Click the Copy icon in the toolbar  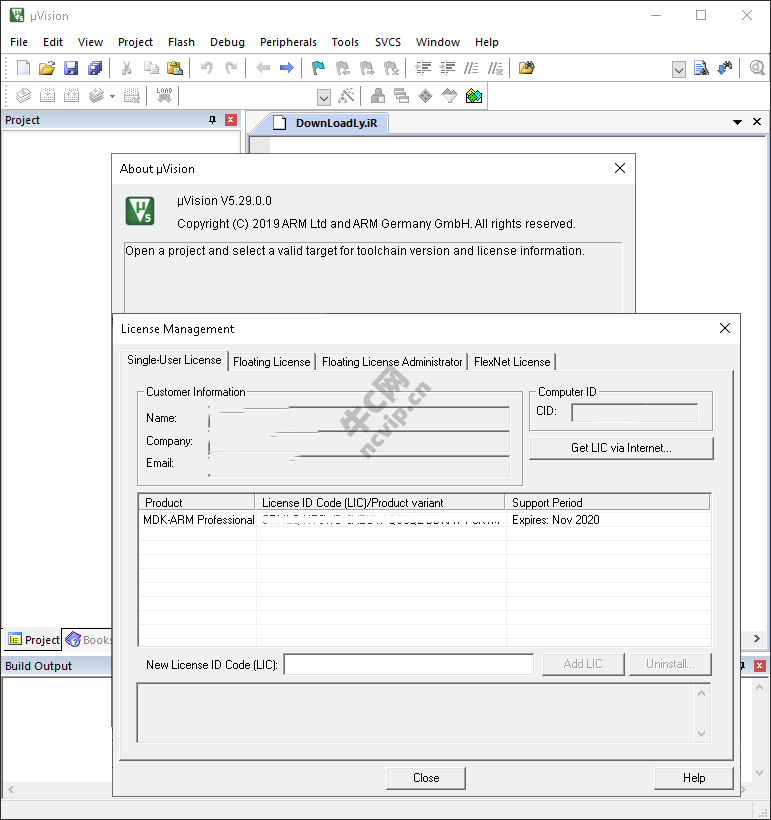151,68
